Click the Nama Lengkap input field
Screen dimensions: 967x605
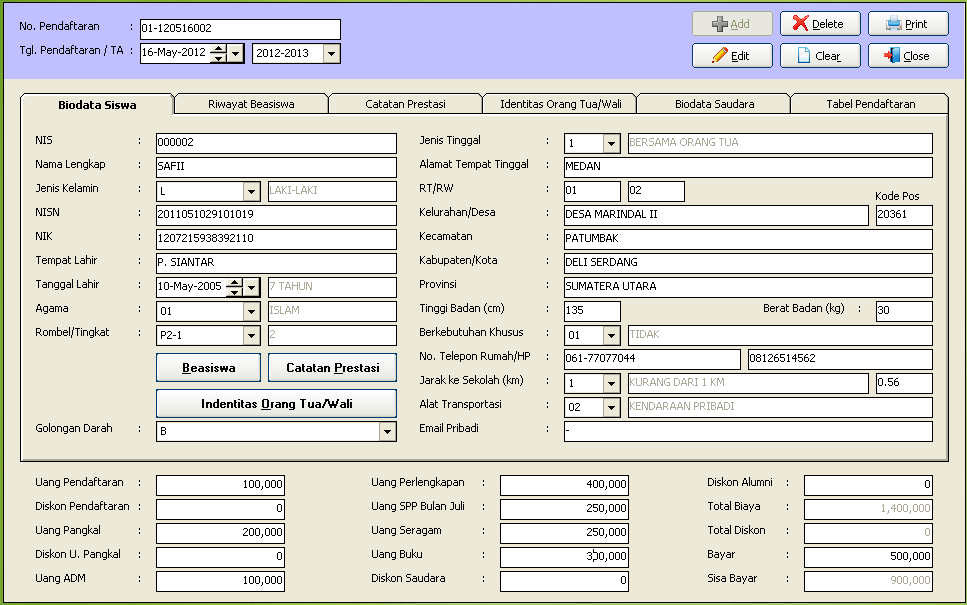276,167
